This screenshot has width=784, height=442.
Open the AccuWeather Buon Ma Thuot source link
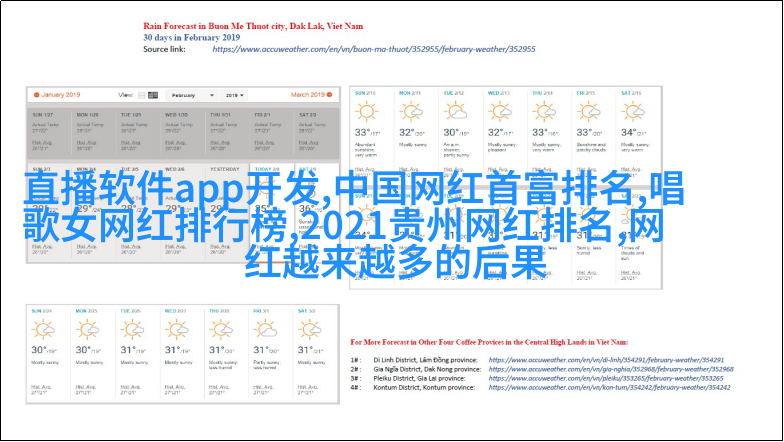click(374, 49)
